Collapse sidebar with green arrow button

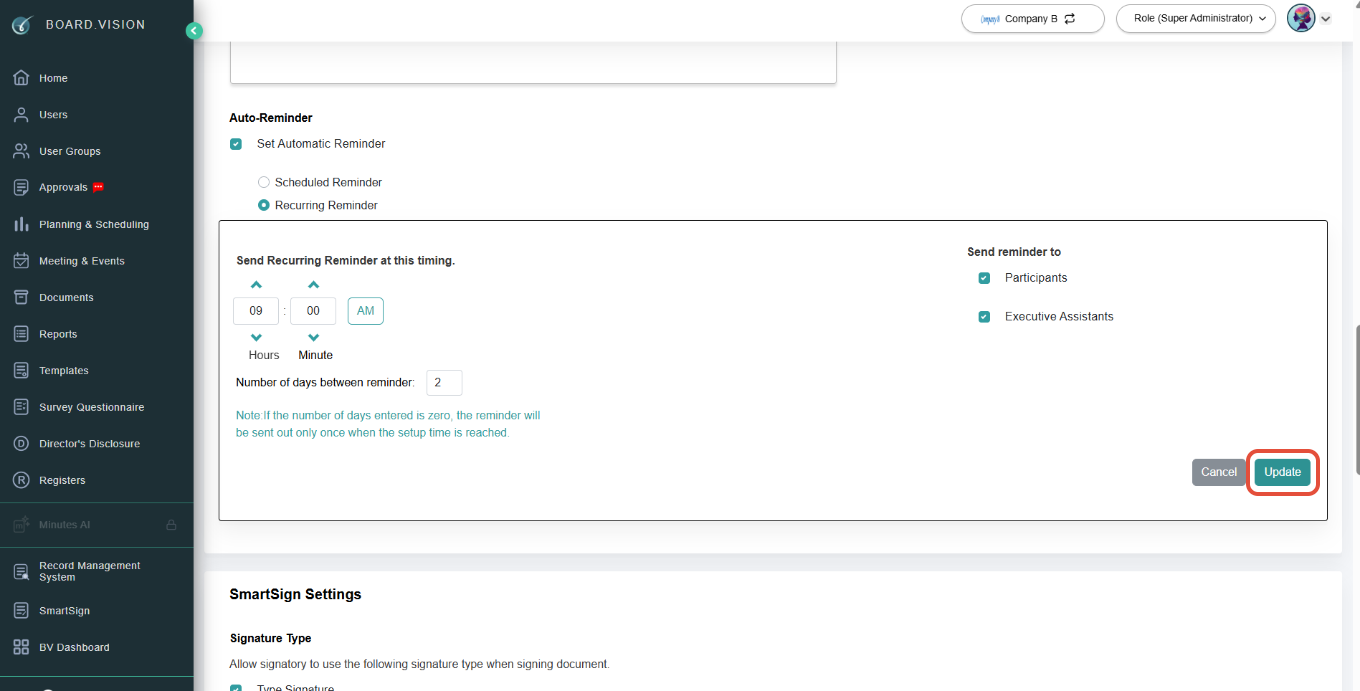(x=194, y=31)
